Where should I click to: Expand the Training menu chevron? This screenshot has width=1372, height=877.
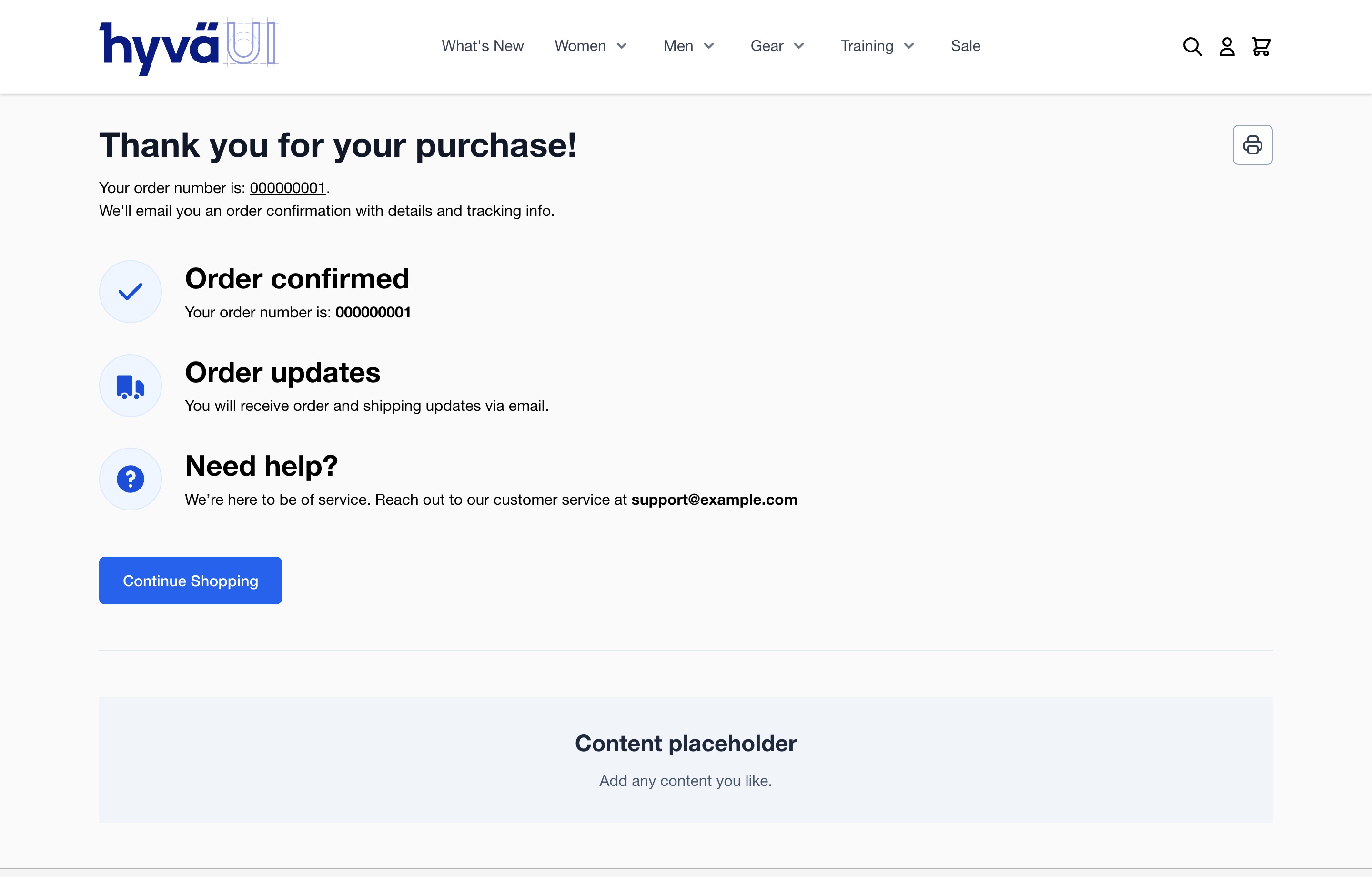[909, 46]
